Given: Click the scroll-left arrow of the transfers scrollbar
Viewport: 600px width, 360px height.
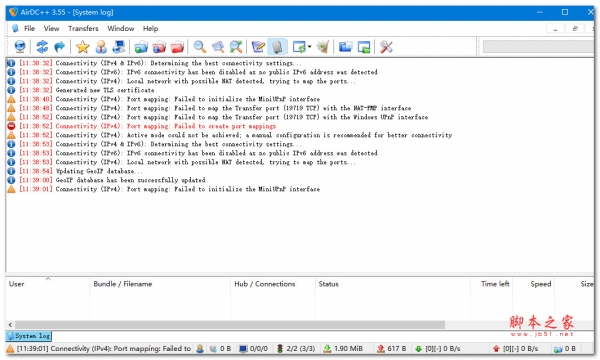Looking at the screenshot, I should click(x=10, y=325).
